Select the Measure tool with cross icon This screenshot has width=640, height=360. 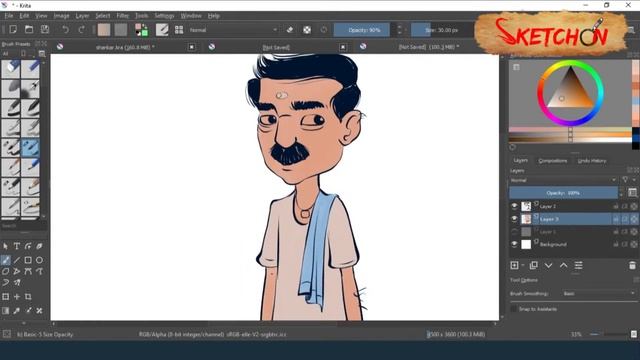tap(40, 311)
